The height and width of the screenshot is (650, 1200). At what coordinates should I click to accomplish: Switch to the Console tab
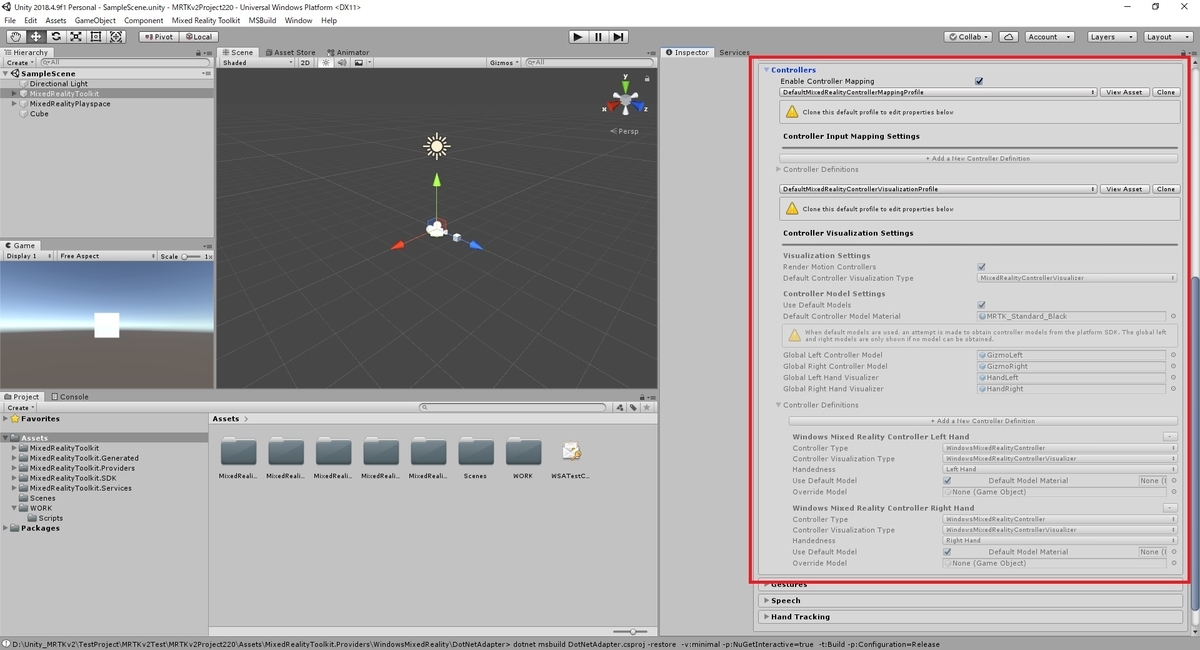(70, 396)
